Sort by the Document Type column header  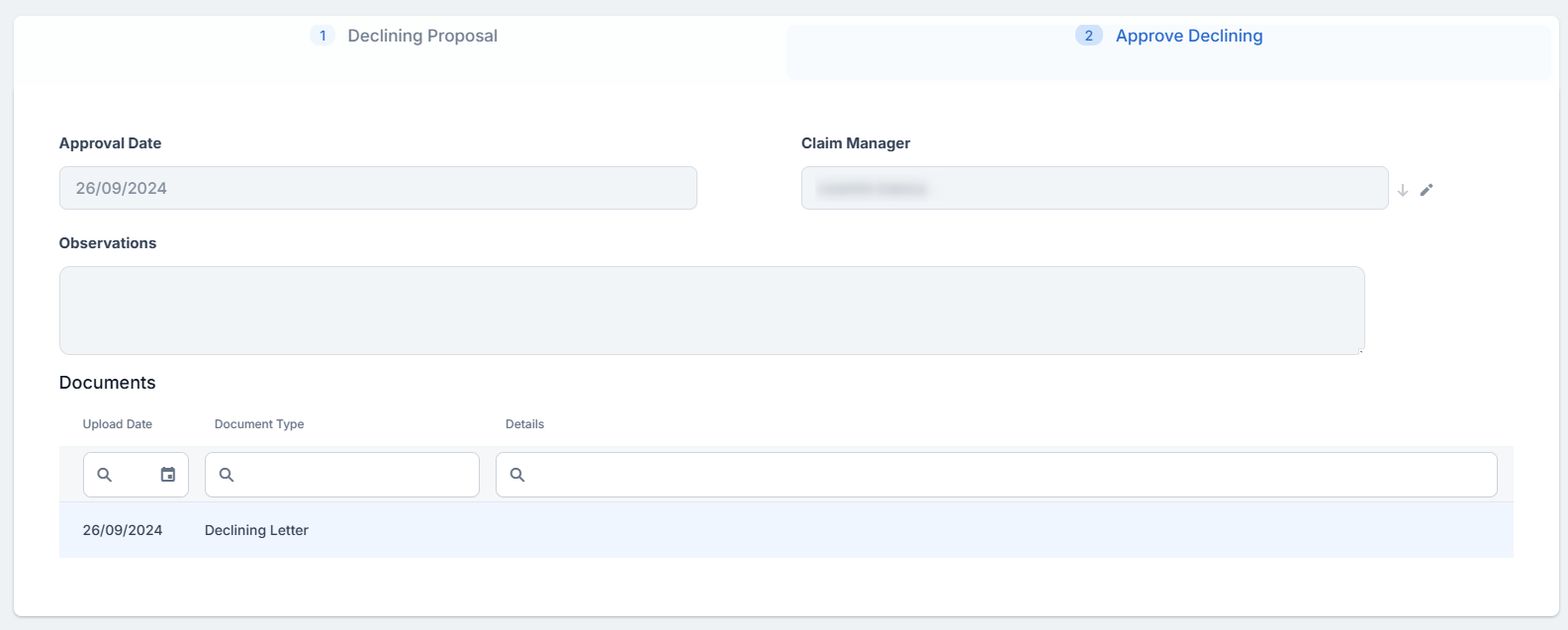click(x=259, y=424)
